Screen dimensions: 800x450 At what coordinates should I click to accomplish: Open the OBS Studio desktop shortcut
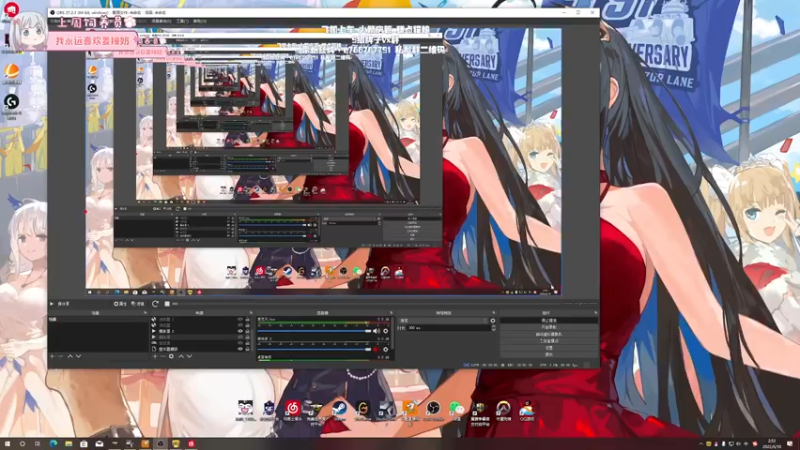point(433,410)
